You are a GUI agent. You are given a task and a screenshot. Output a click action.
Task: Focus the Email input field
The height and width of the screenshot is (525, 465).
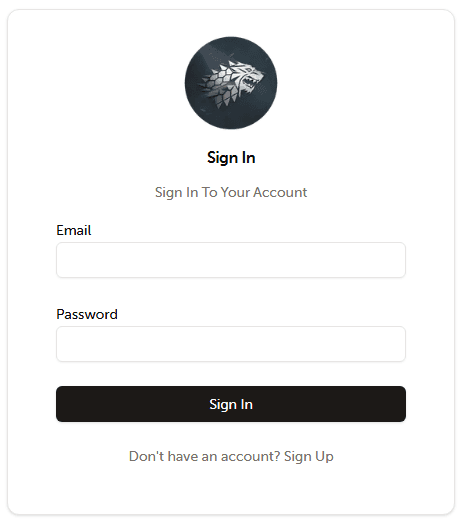tap(231, 260)
